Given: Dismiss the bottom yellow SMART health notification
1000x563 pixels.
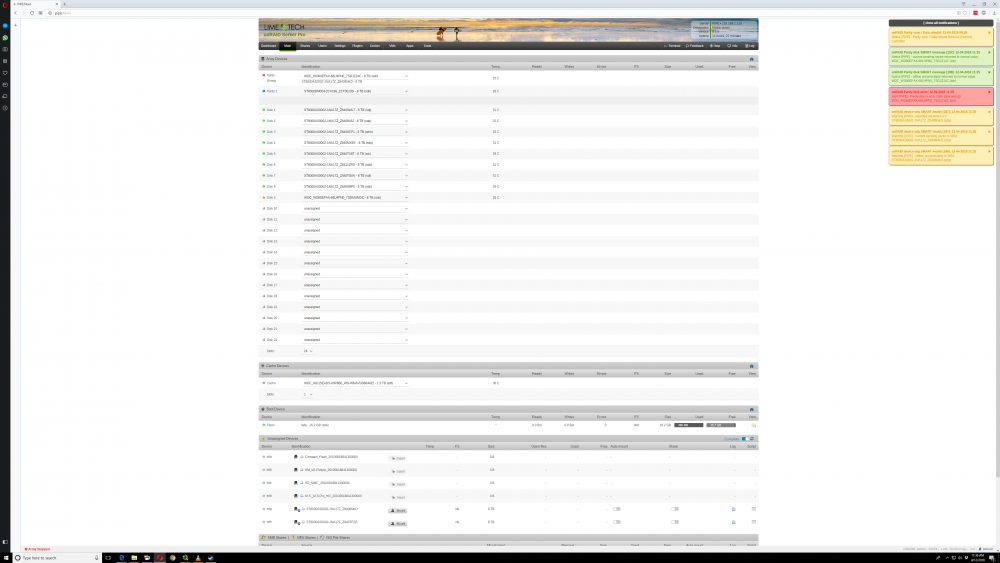Looking at the screenshot, I should [989, 151].
